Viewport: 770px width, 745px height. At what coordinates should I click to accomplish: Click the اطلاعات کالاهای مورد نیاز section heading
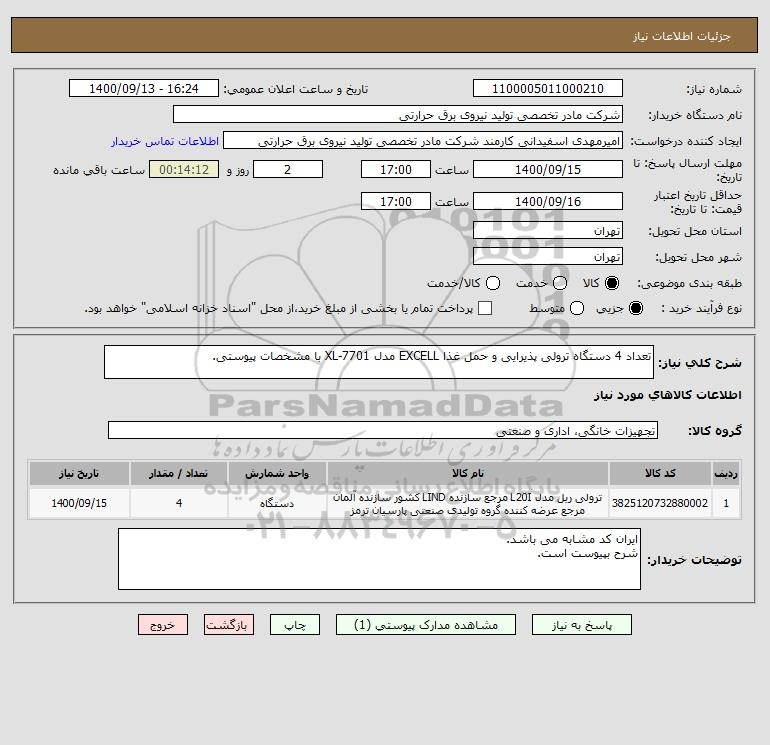click(x=668, y=395)
